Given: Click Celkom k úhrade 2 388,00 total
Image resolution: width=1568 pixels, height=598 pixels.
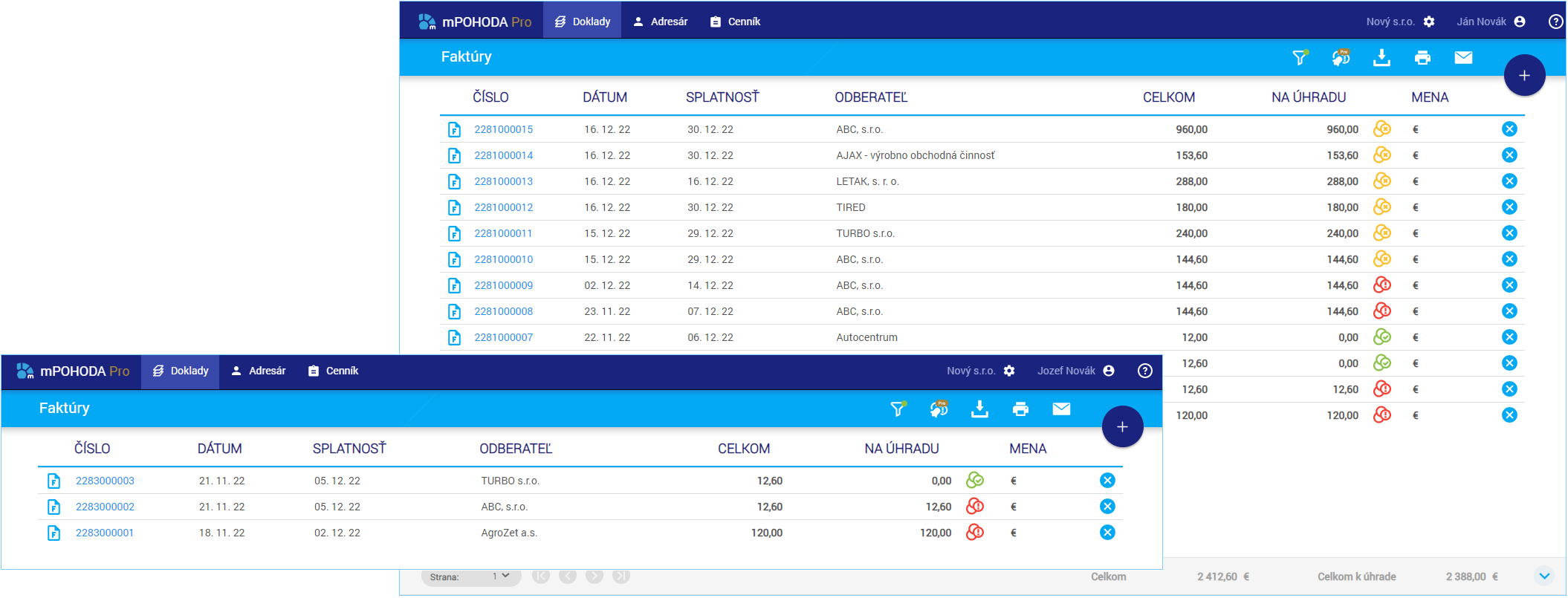Looking at the screenshot, I should click(1407, 576).
